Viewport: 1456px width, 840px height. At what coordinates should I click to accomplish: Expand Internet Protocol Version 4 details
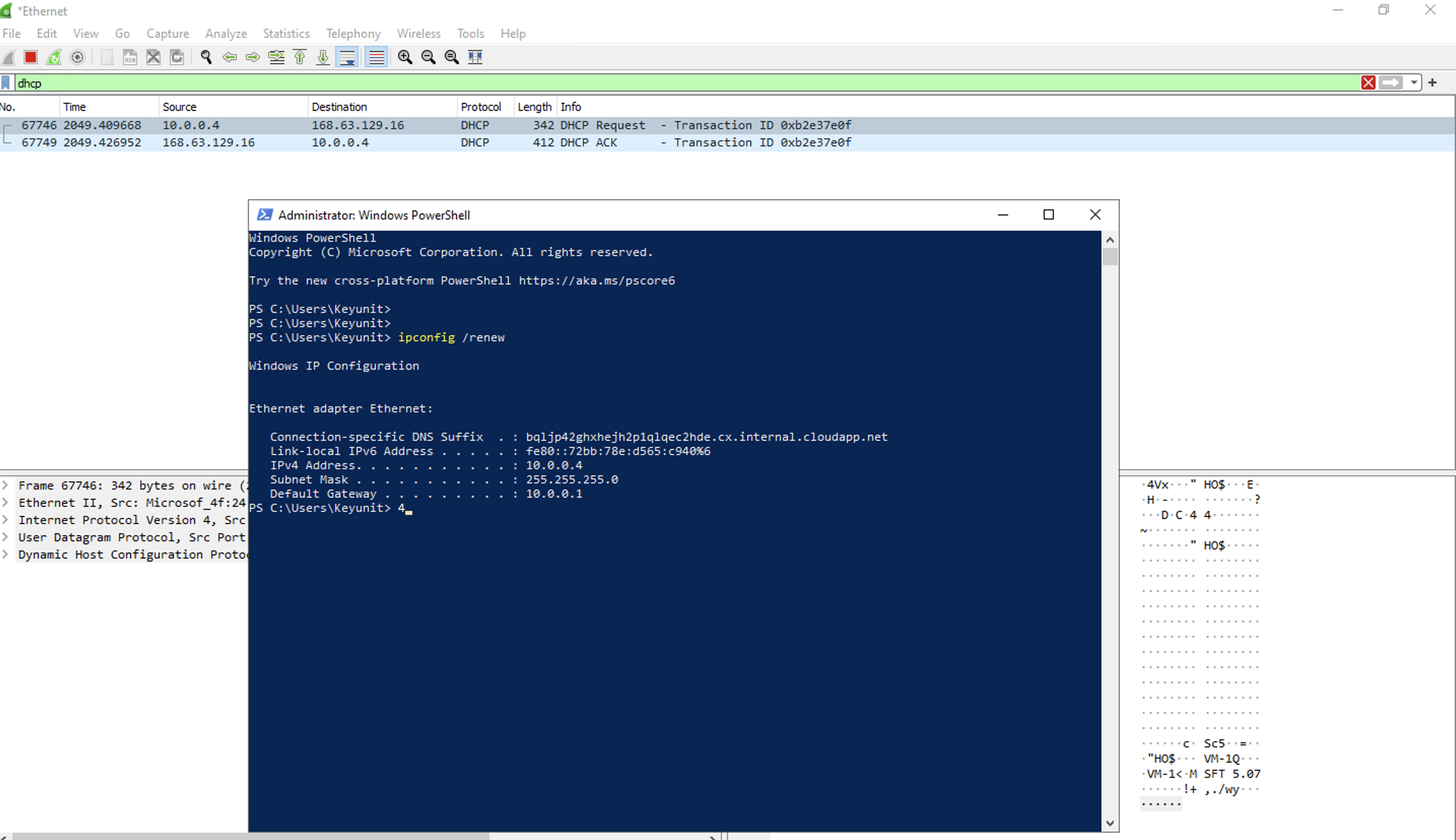point(5,520)
